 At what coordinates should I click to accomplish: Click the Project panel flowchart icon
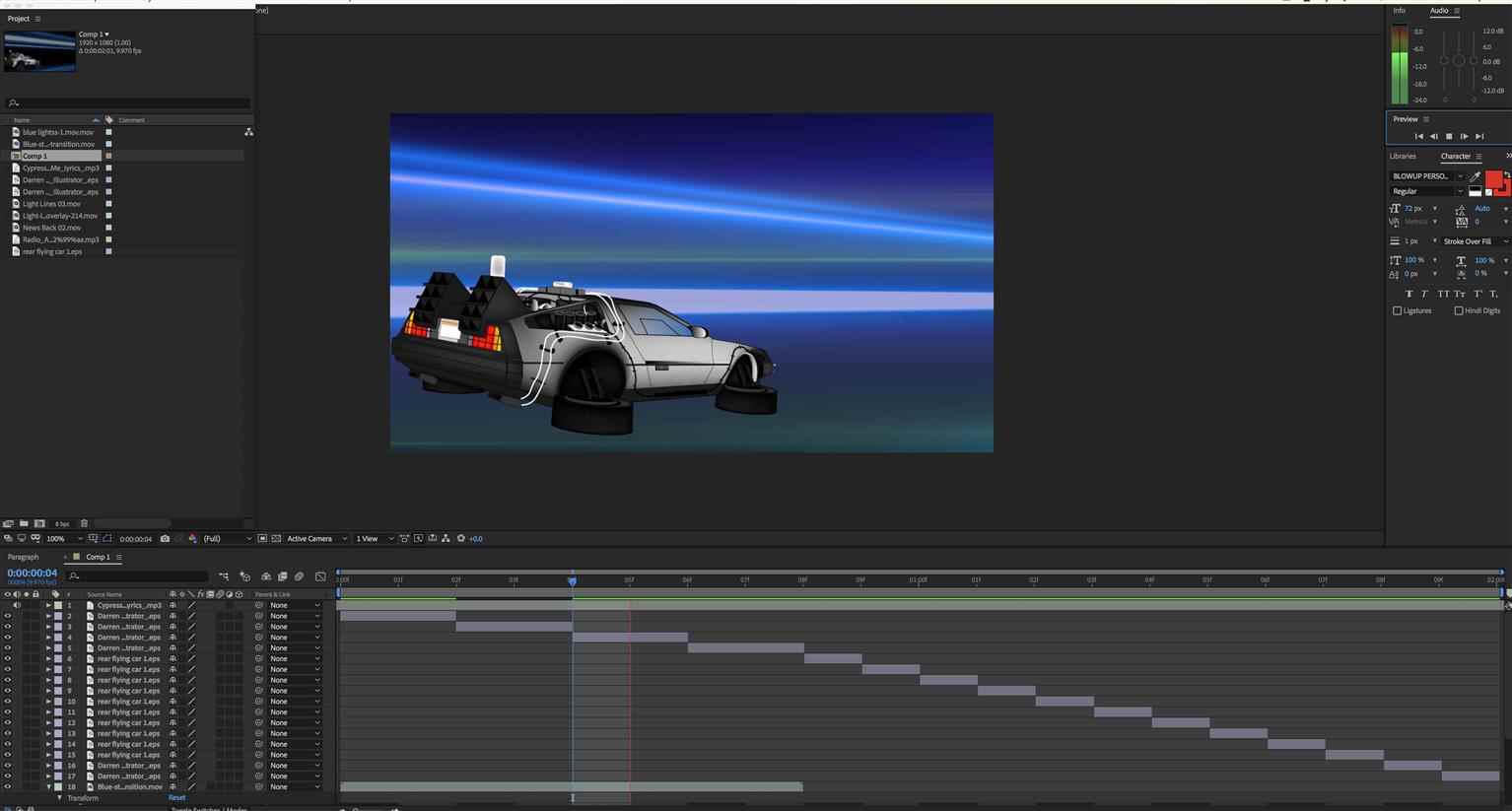[248, 132]
